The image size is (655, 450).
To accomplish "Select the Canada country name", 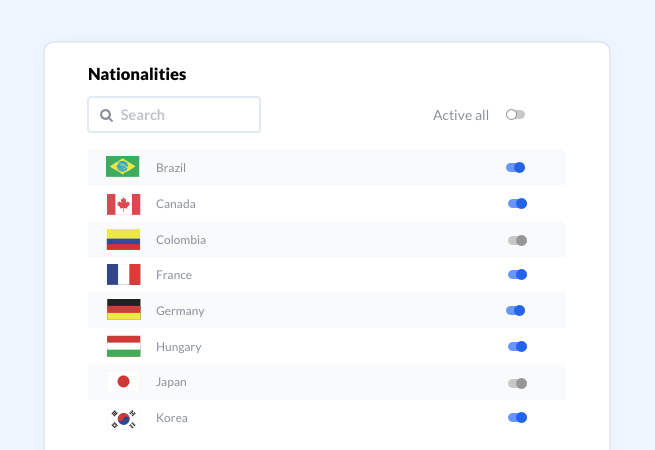I will (x=176, y=203).
